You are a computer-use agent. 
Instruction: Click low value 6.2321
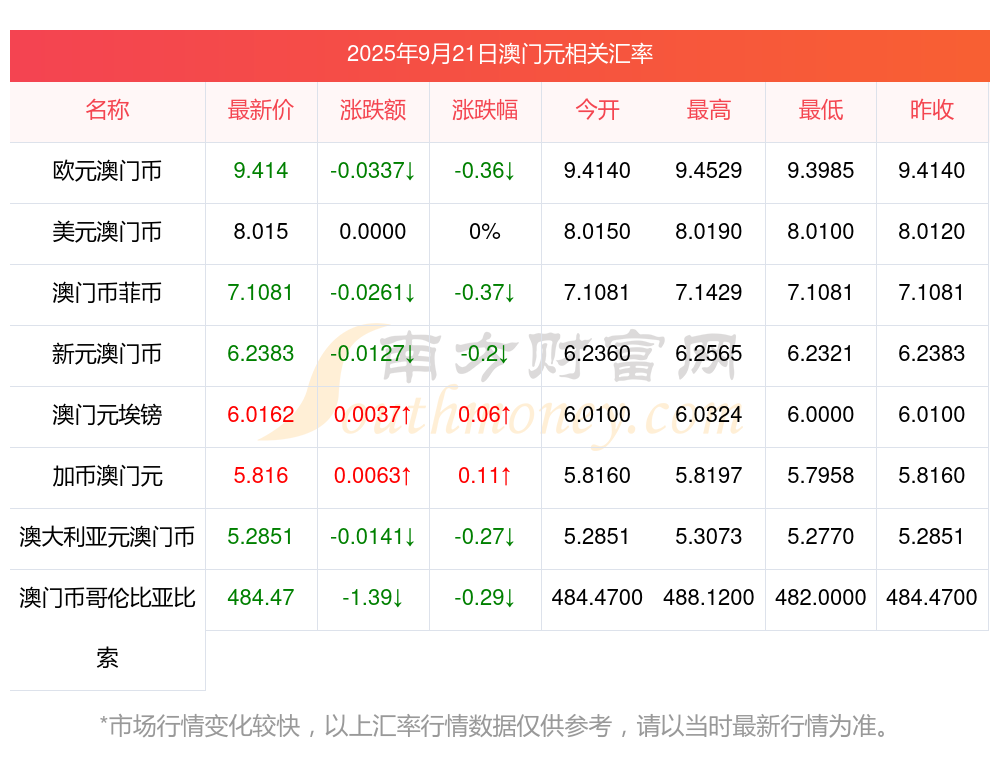pyautogui.click(x=821, y=353)
